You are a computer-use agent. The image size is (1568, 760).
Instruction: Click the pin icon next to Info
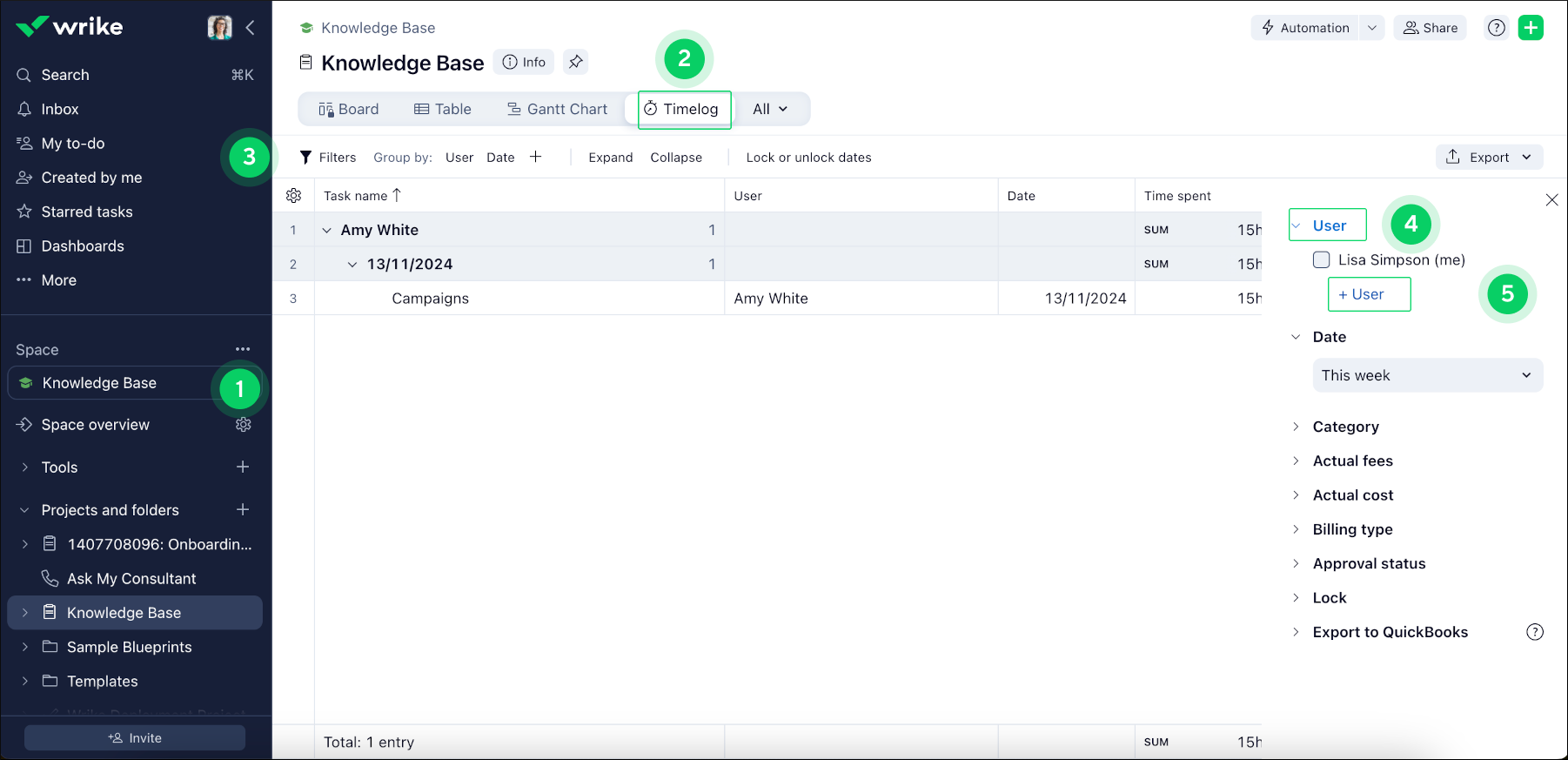575,62
